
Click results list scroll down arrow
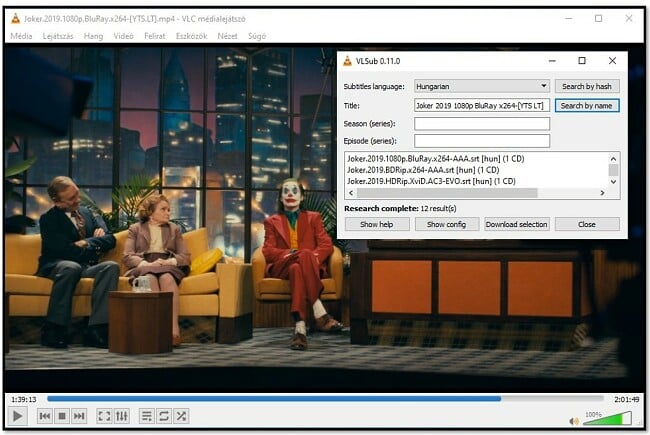click(x=614, y=182)
